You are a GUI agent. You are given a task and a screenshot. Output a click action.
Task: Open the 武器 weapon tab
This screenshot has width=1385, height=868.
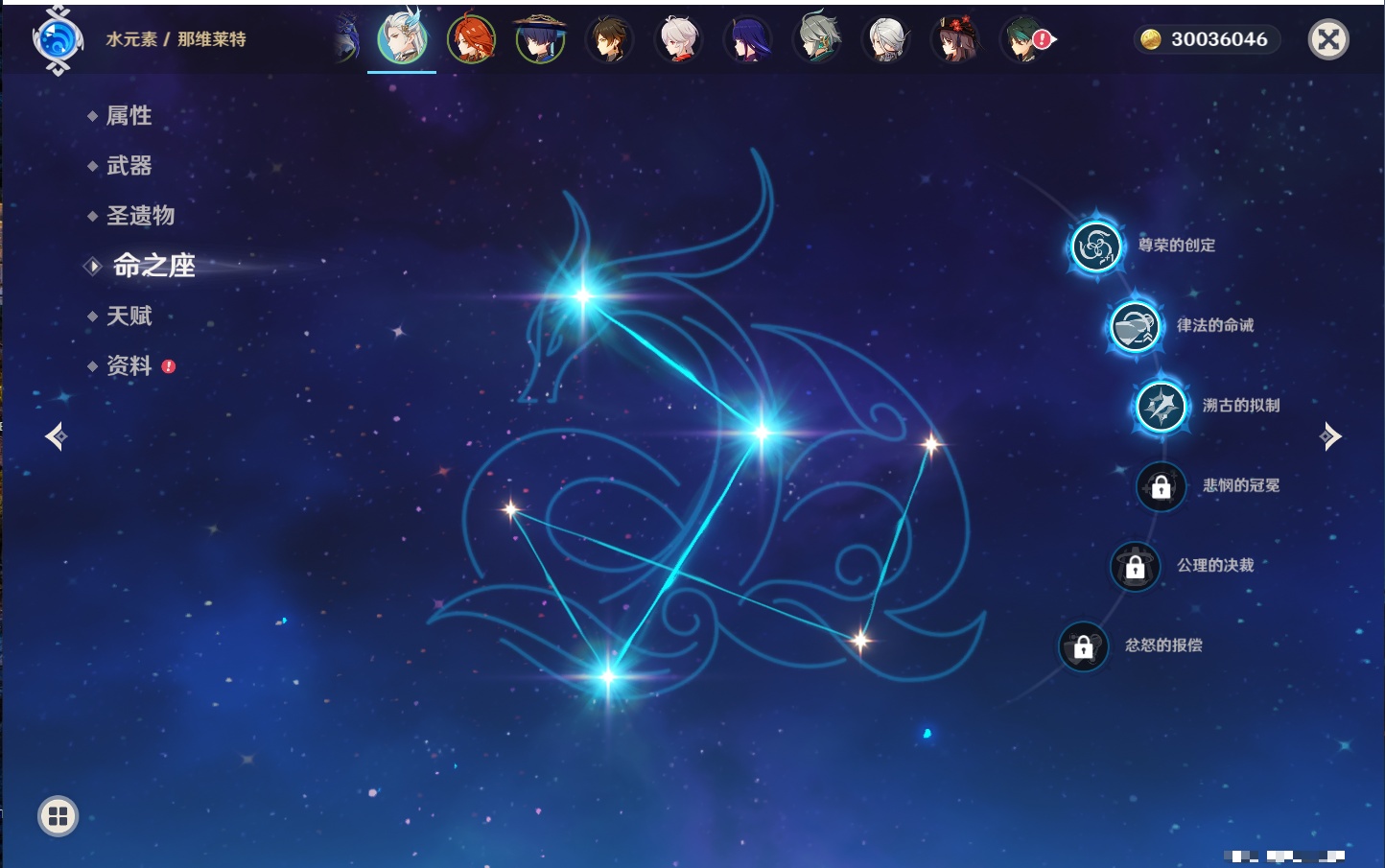(x=129, y=166)
